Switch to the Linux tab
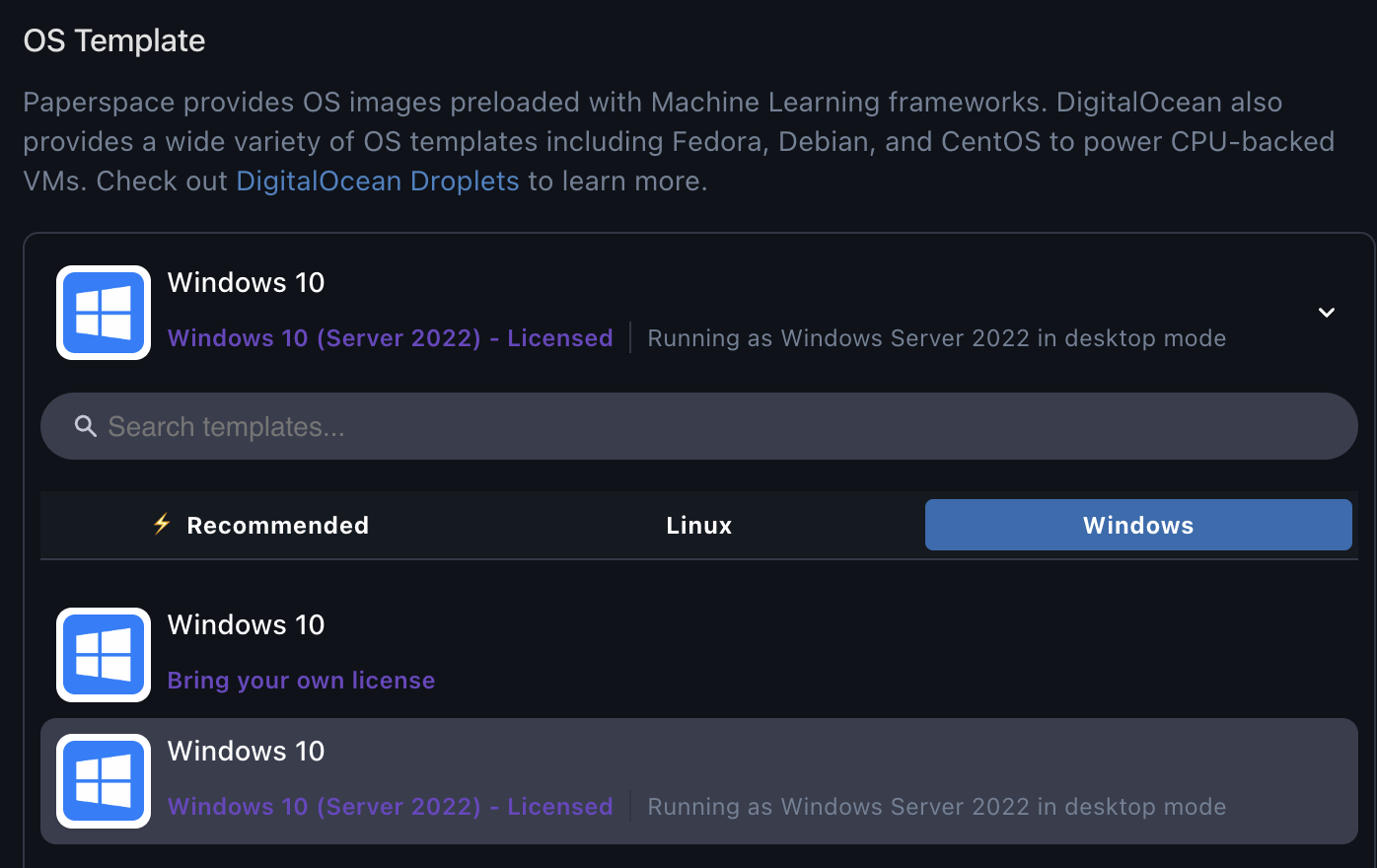The width and height of the screenshot is (1377, 868). [699, 525]
